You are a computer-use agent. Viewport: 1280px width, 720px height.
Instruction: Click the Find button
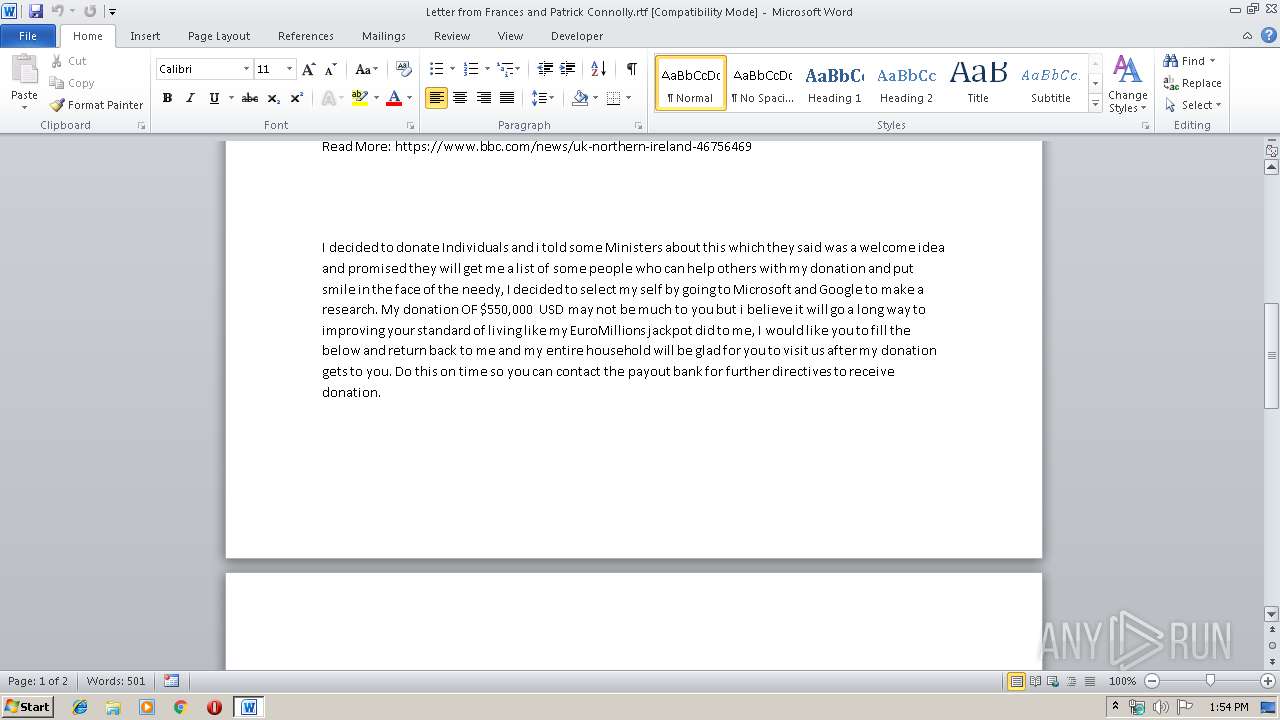pos(1190,61)
